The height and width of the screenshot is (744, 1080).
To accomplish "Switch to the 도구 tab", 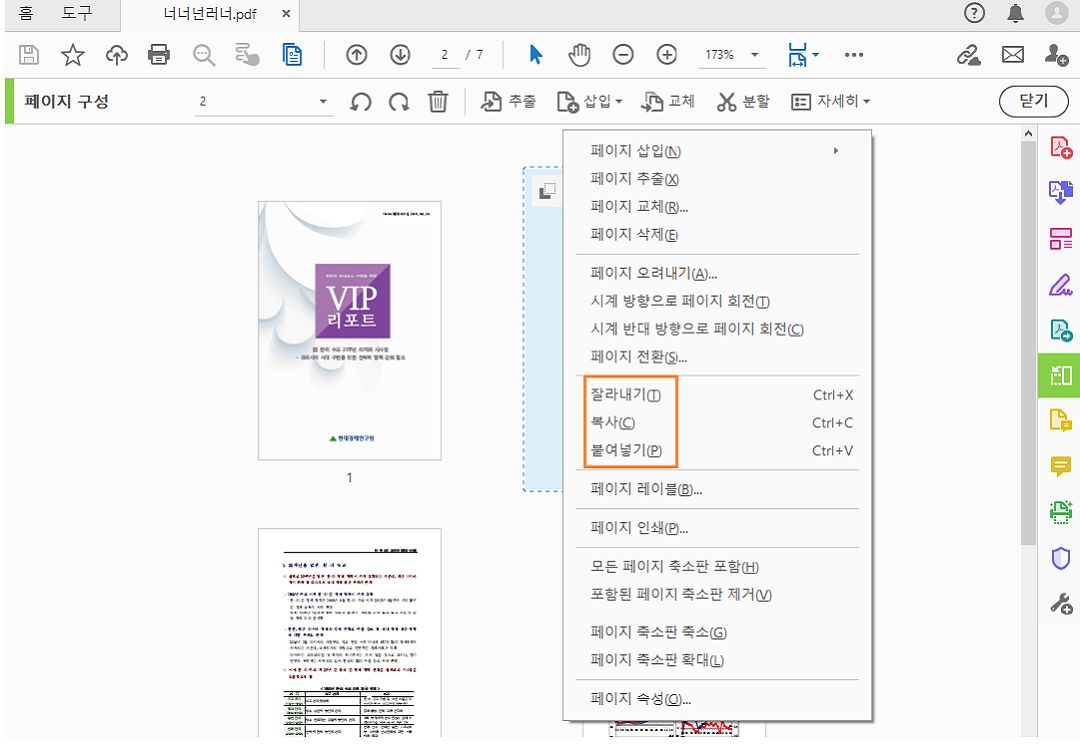I will click(78, 14).
